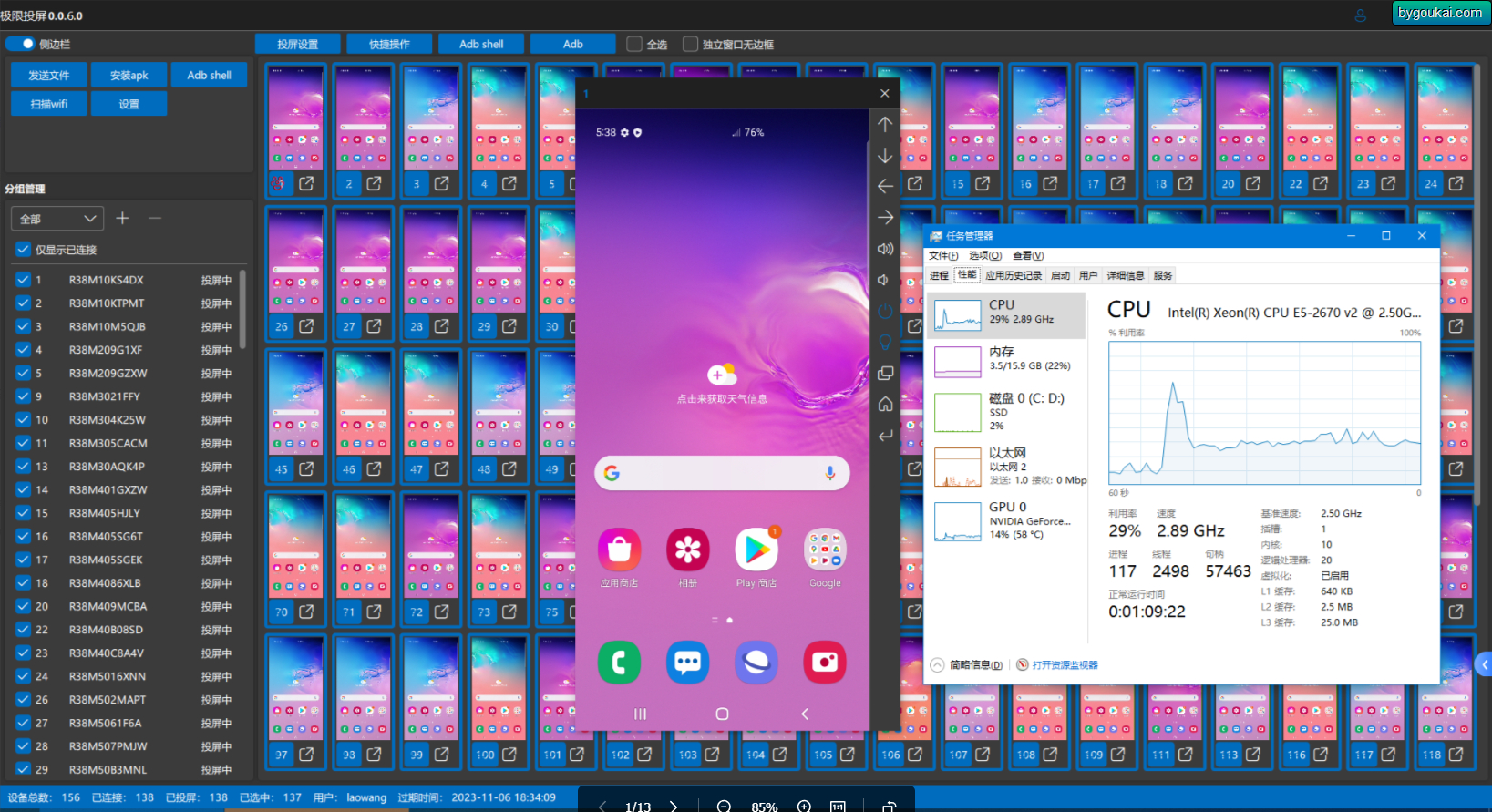The width and height of the screenshot is (1492, 812).
Task: Open the Play 商店 app on phone
Action: click(x=756, y=550)
